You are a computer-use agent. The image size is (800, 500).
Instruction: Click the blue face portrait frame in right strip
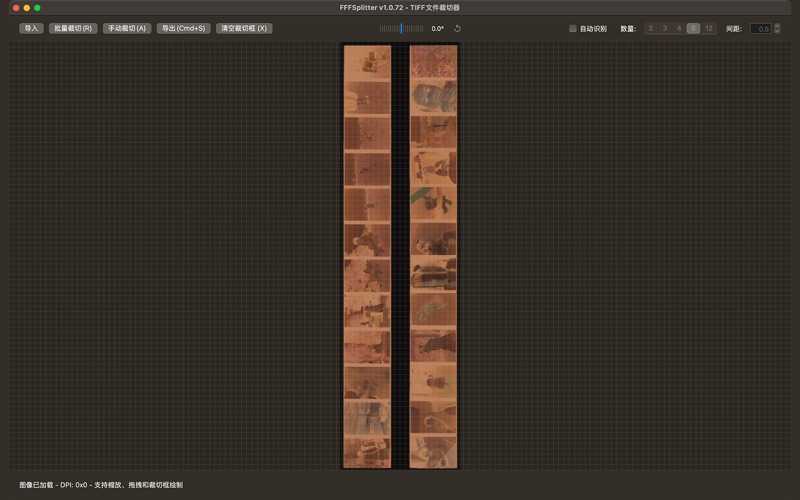coord(434,96)
